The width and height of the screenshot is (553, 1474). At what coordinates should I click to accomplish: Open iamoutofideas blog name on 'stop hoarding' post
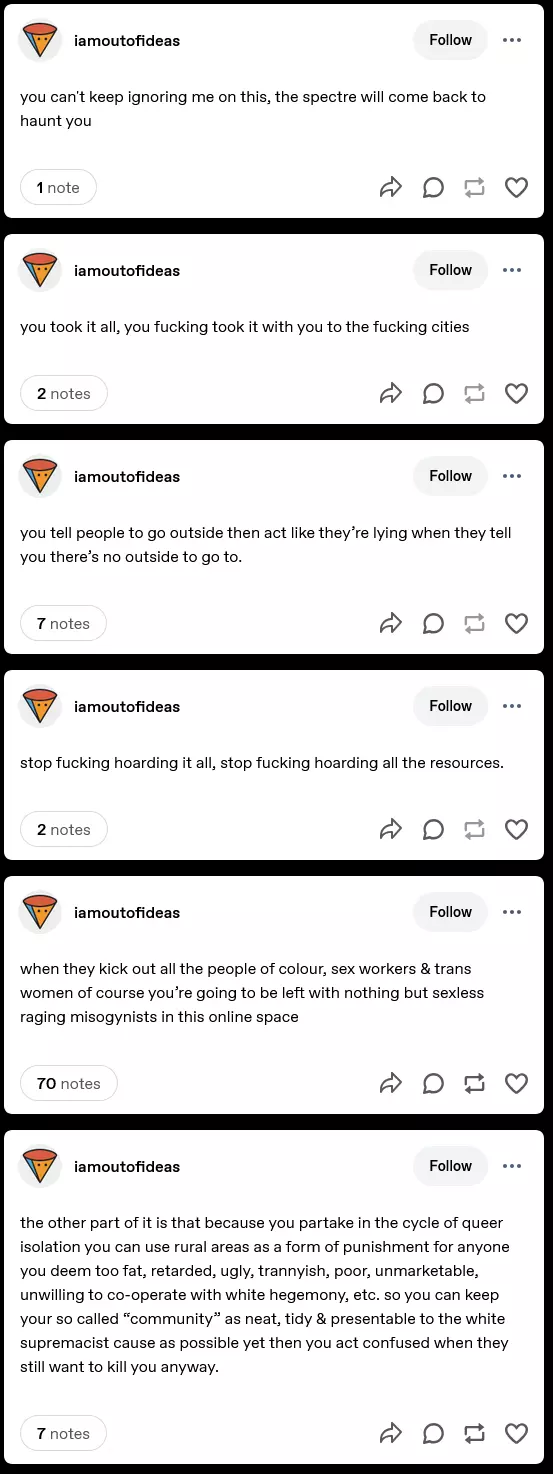click(127, 706)
